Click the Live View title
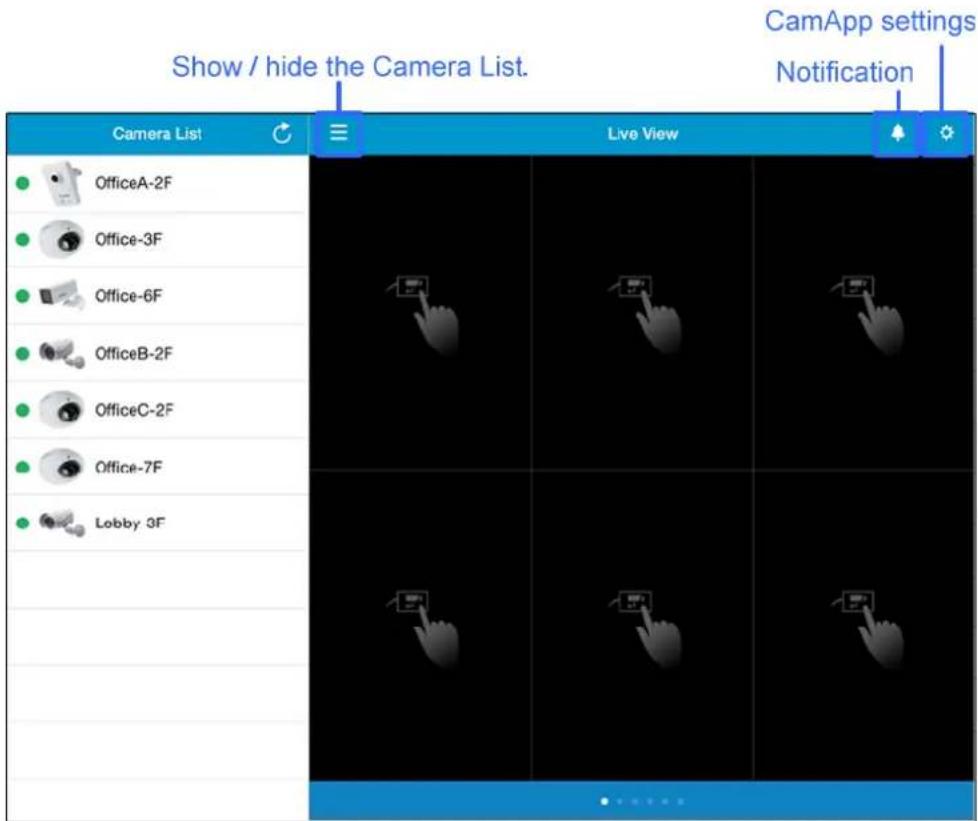The height and width of the screenshot is (821, 978). (x=642, y=134)
